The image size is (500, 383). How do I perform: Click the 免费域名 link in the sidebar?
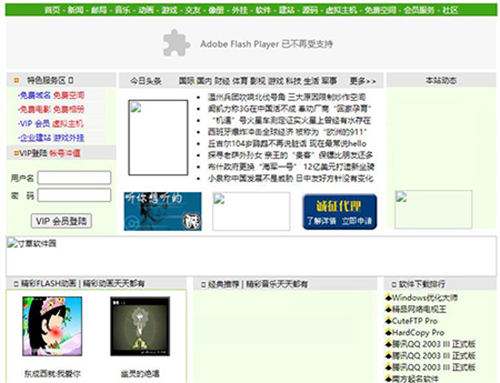tap(35, 96)
